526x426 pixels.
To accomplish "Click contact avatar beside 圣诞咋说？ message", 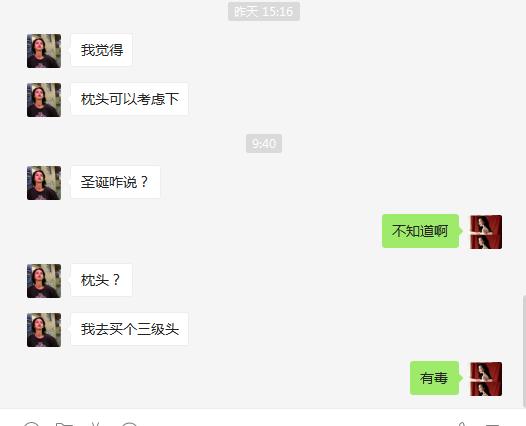I will click(44, 183).
